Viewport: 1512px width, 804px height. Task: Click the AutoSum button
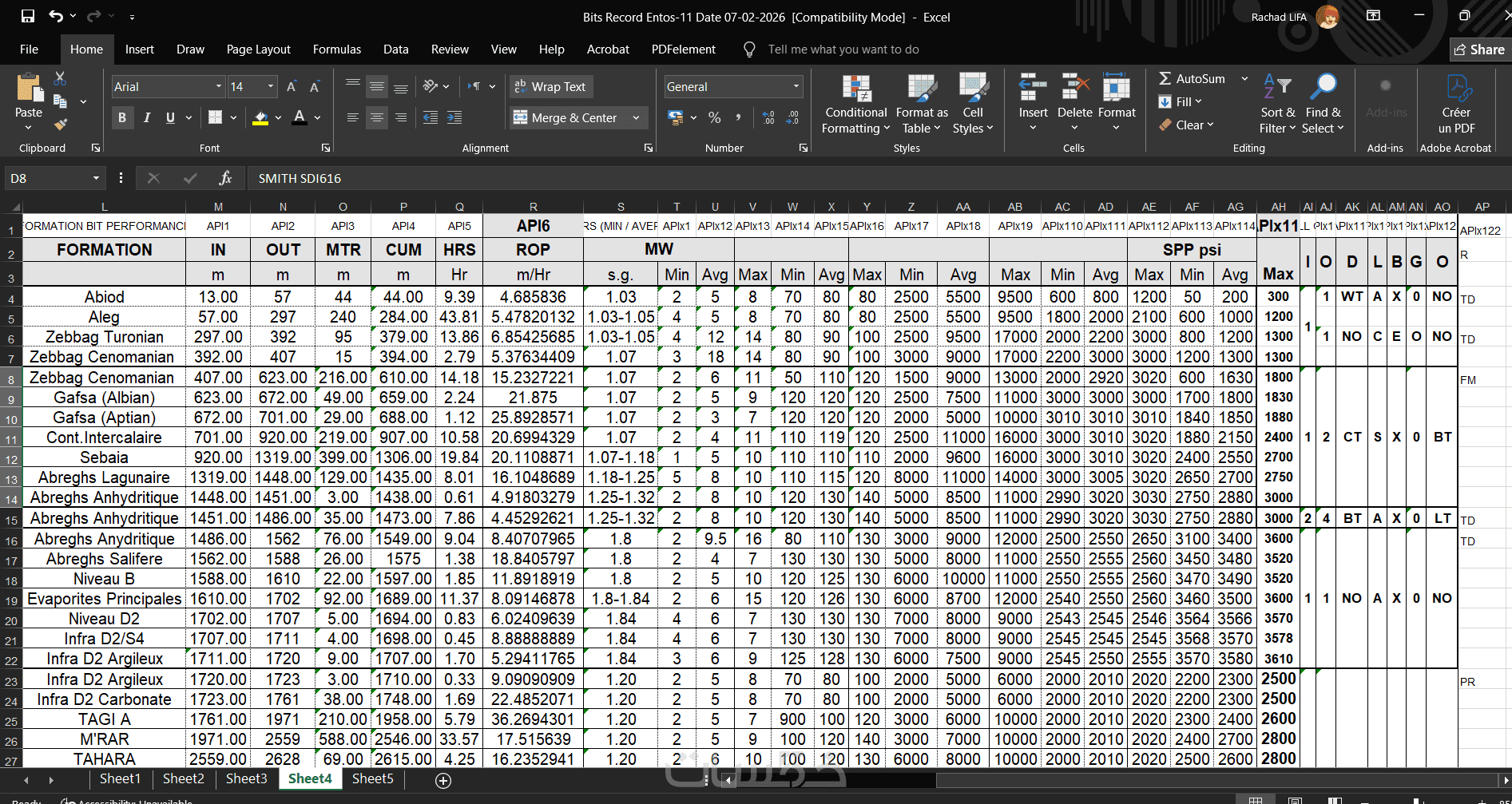[x=1192, y=78]
